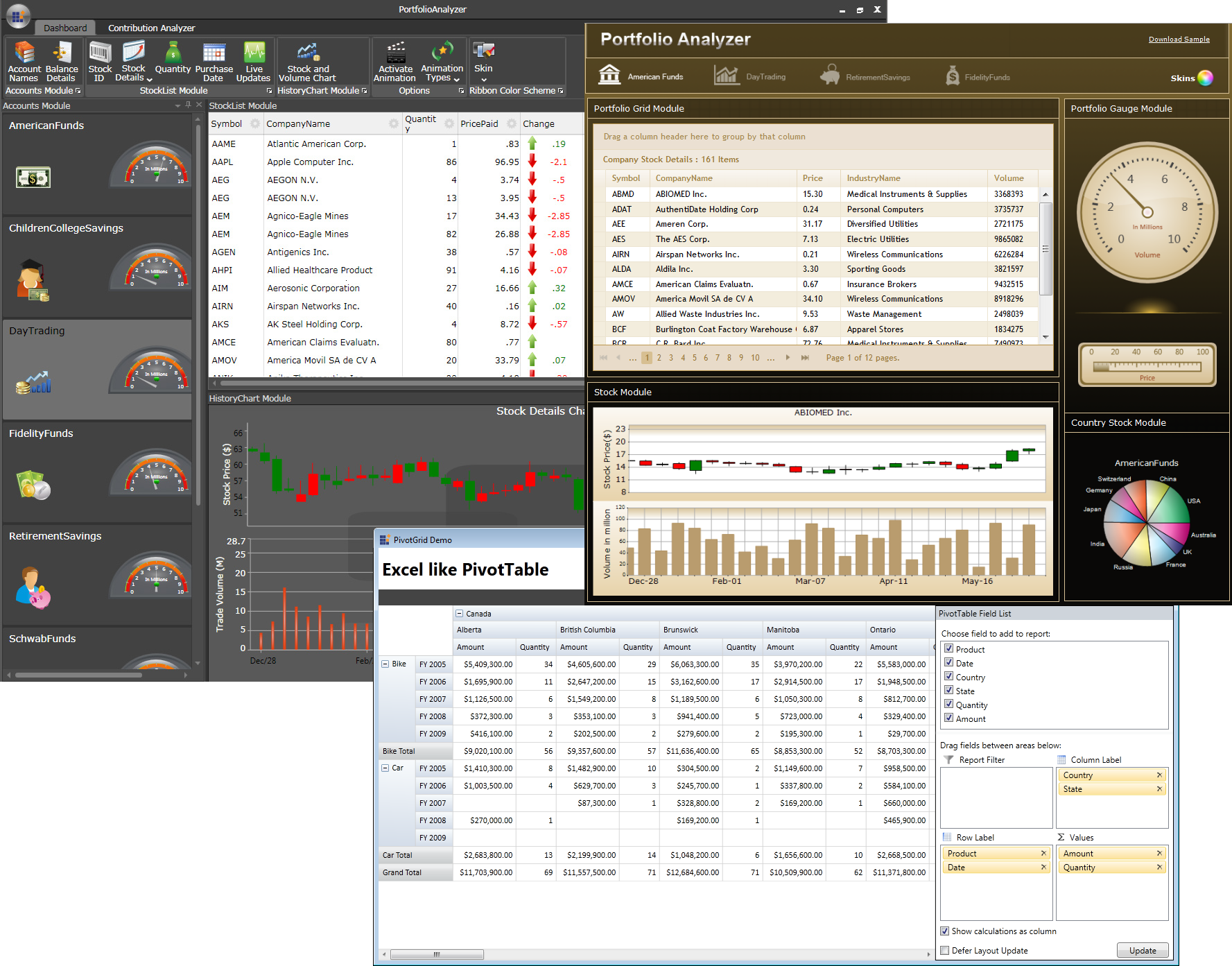Open the RetirementSavings tab in Portfolio Analyzer
Image resolution: width=1232 pixels, height=966 pixels.
tap(865, 76)
